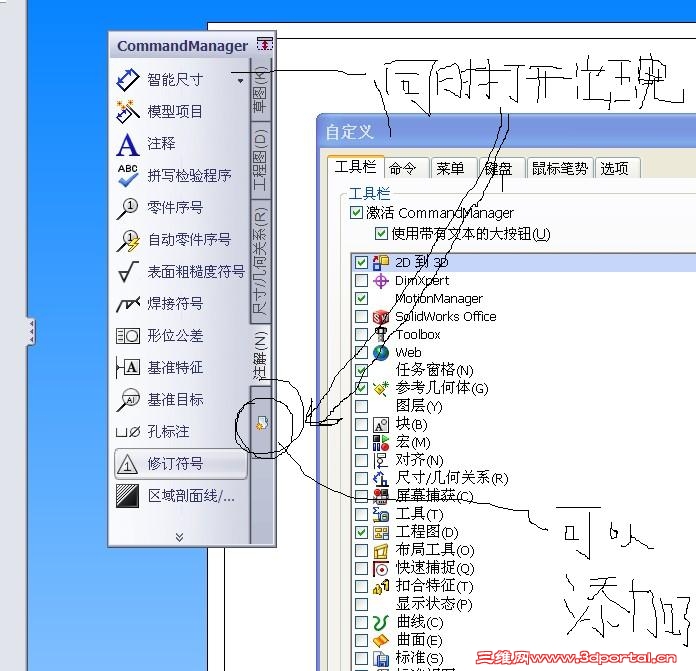
Task: Switch to the 草图(K) sketch tab
Action: pyautogui.click(x=261, y=89)
